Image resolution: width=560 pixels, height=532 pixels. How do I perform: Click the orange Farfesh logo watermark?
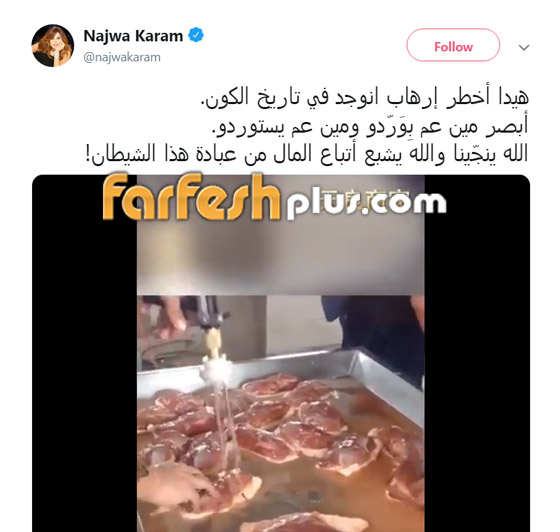(x=192, y=197)
